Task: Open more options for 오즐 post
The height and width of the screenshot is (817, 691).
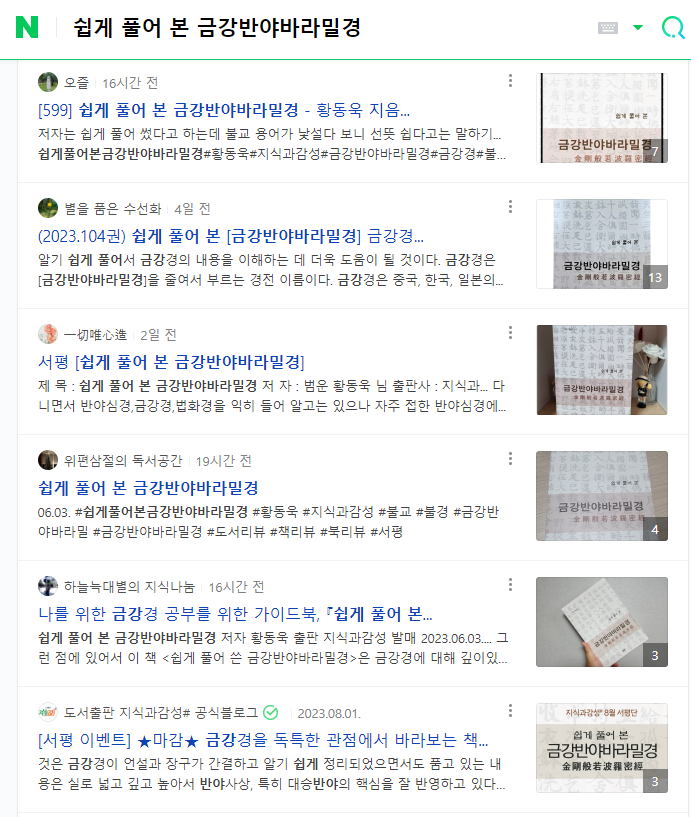Action: (510, 81)
